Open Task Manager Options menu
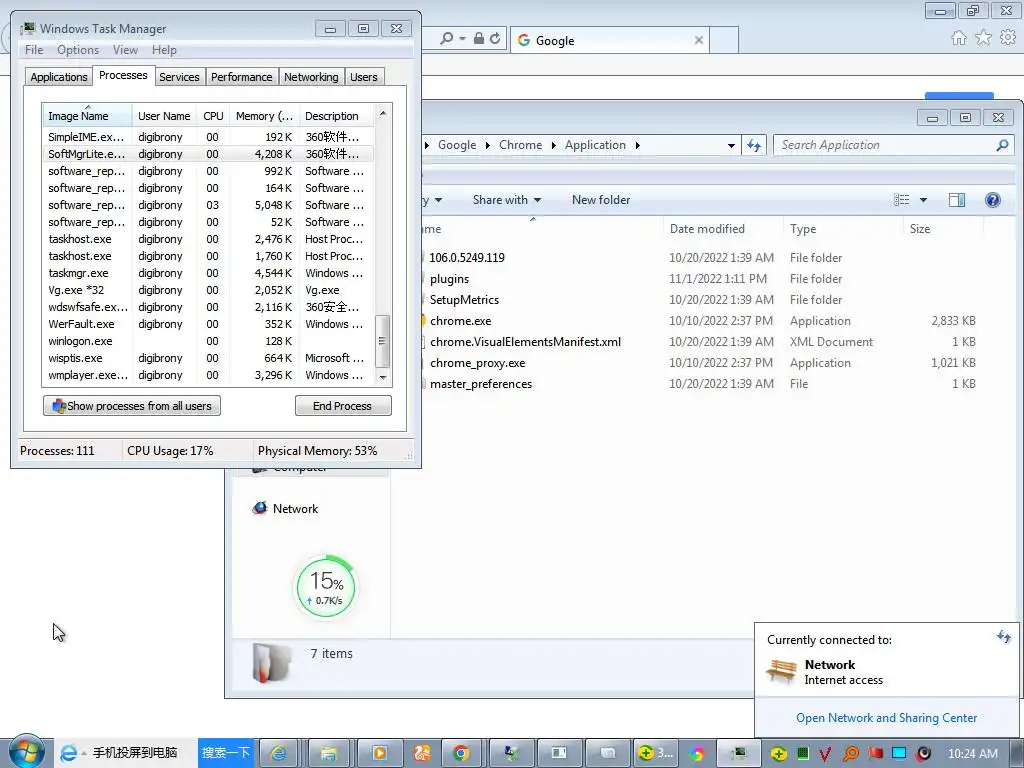Image resolution: width=1024 pixels, height=768 pixels. pyautogui.click(x=78, y=50)
